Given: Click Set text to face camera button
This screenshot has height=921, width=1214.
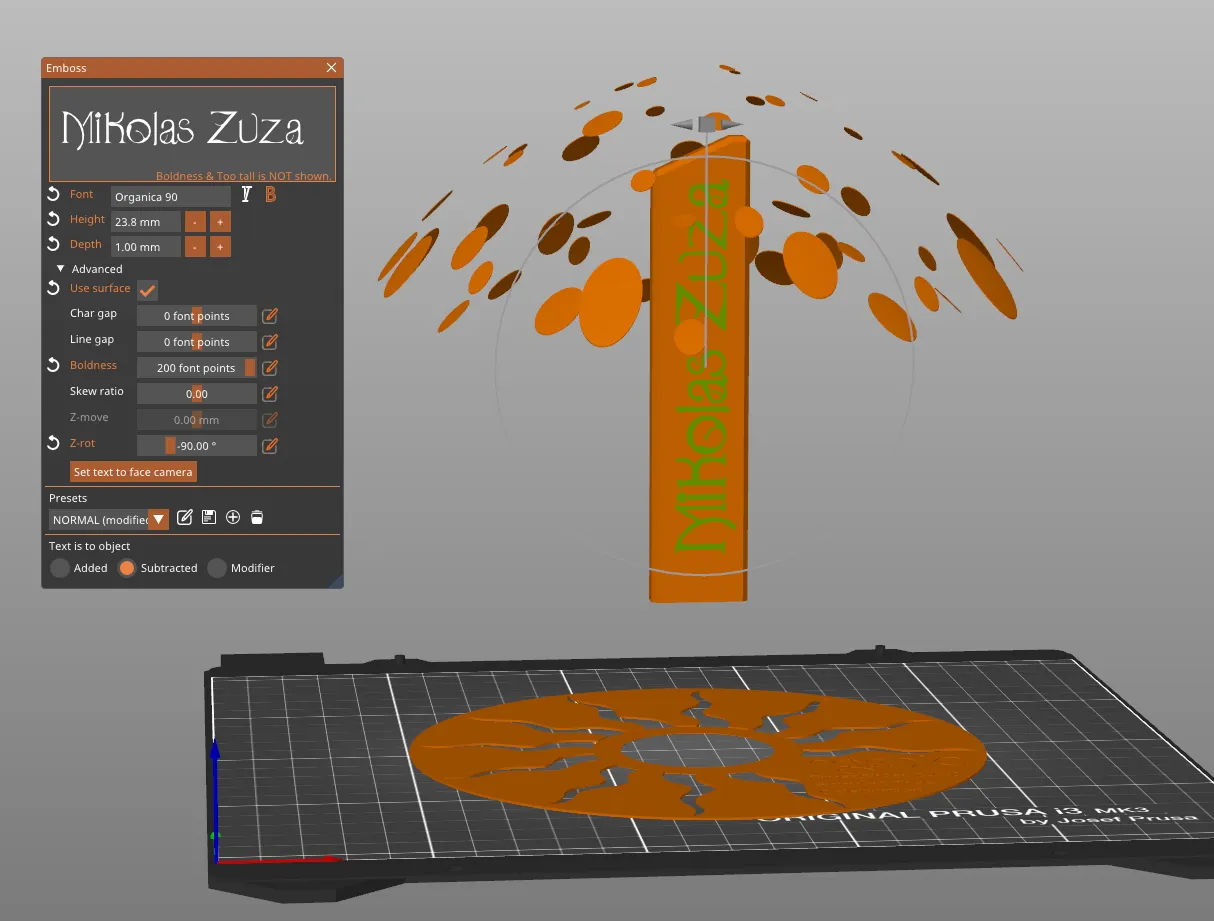Looking at the screenshot, I should [133, 472].
